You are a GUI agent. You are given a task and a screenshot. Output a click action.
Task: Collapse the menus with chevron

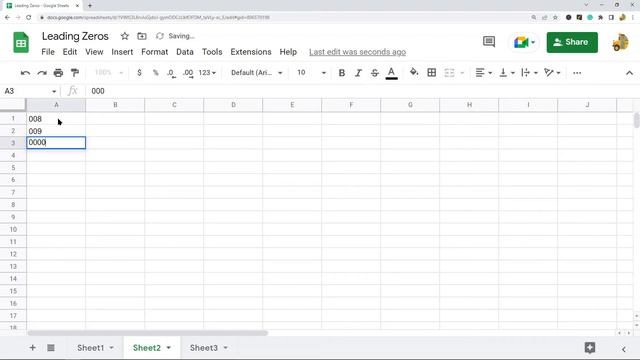629,73
